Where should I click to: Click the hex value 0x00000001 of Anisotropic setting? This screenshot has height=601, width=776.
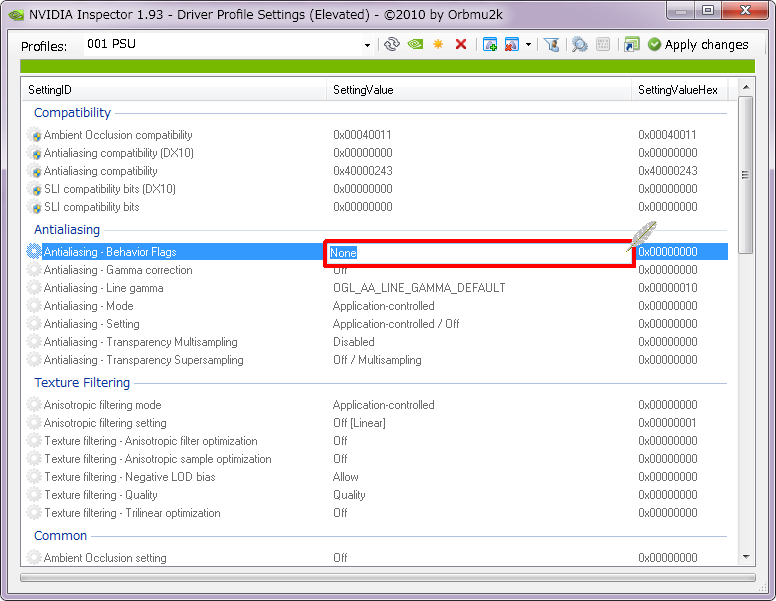tap(667, 423)
